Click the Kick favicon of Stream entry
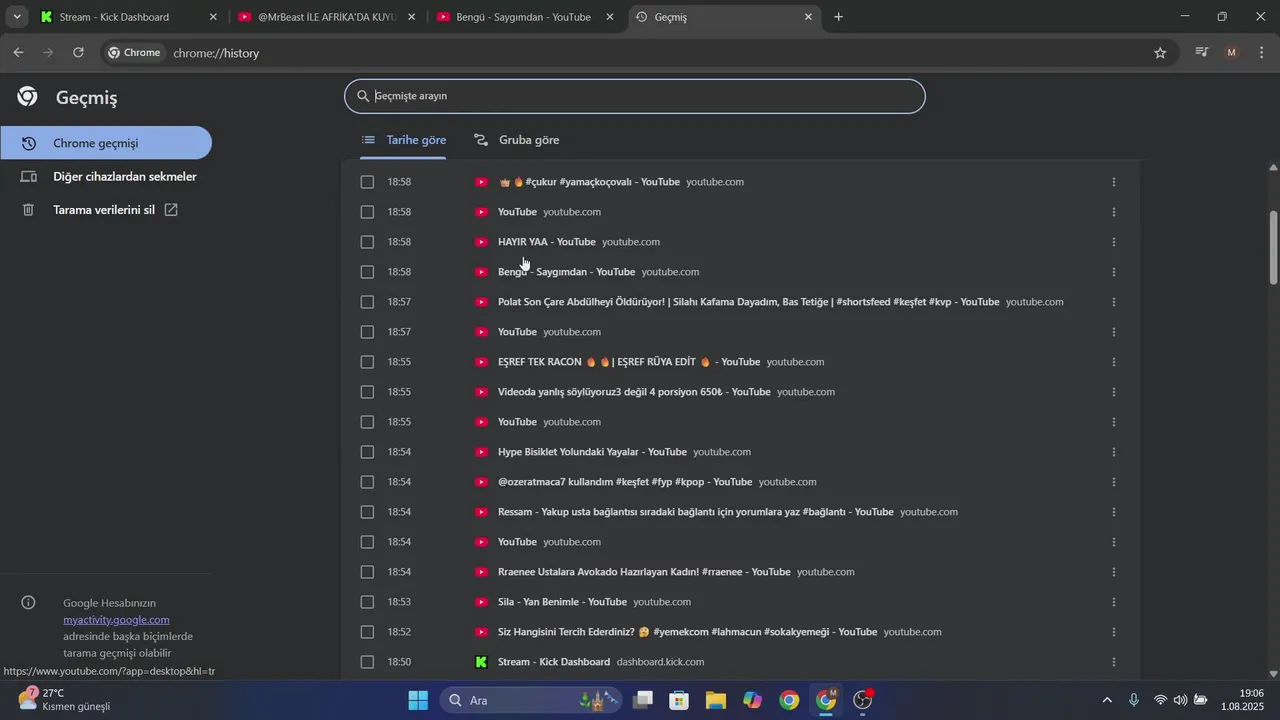This screenshot has height=720, width=1280. [481, 662]
